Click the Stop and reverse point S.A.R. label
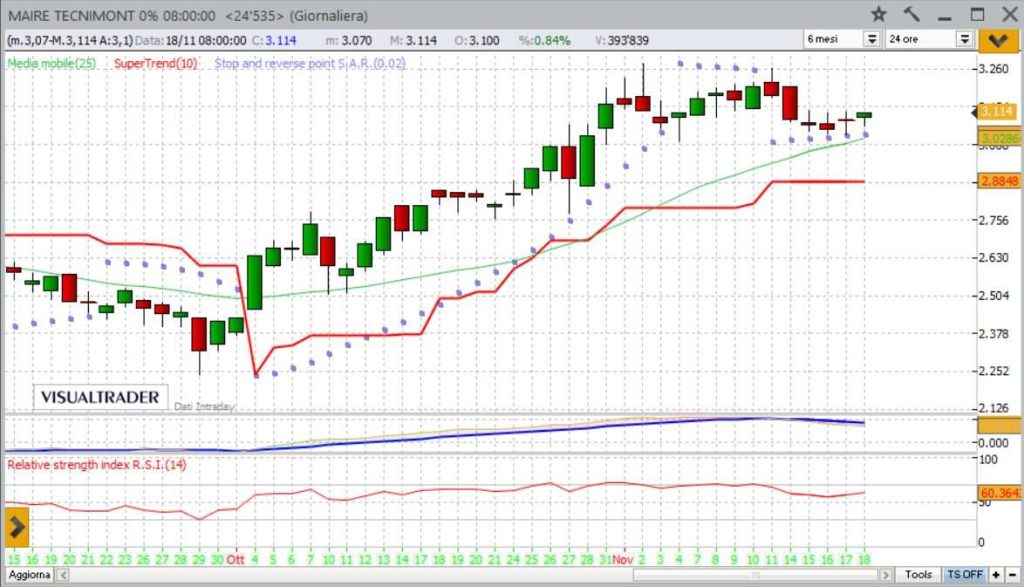The width and height of the screenshot is (1024, 587). click(310, 63)
